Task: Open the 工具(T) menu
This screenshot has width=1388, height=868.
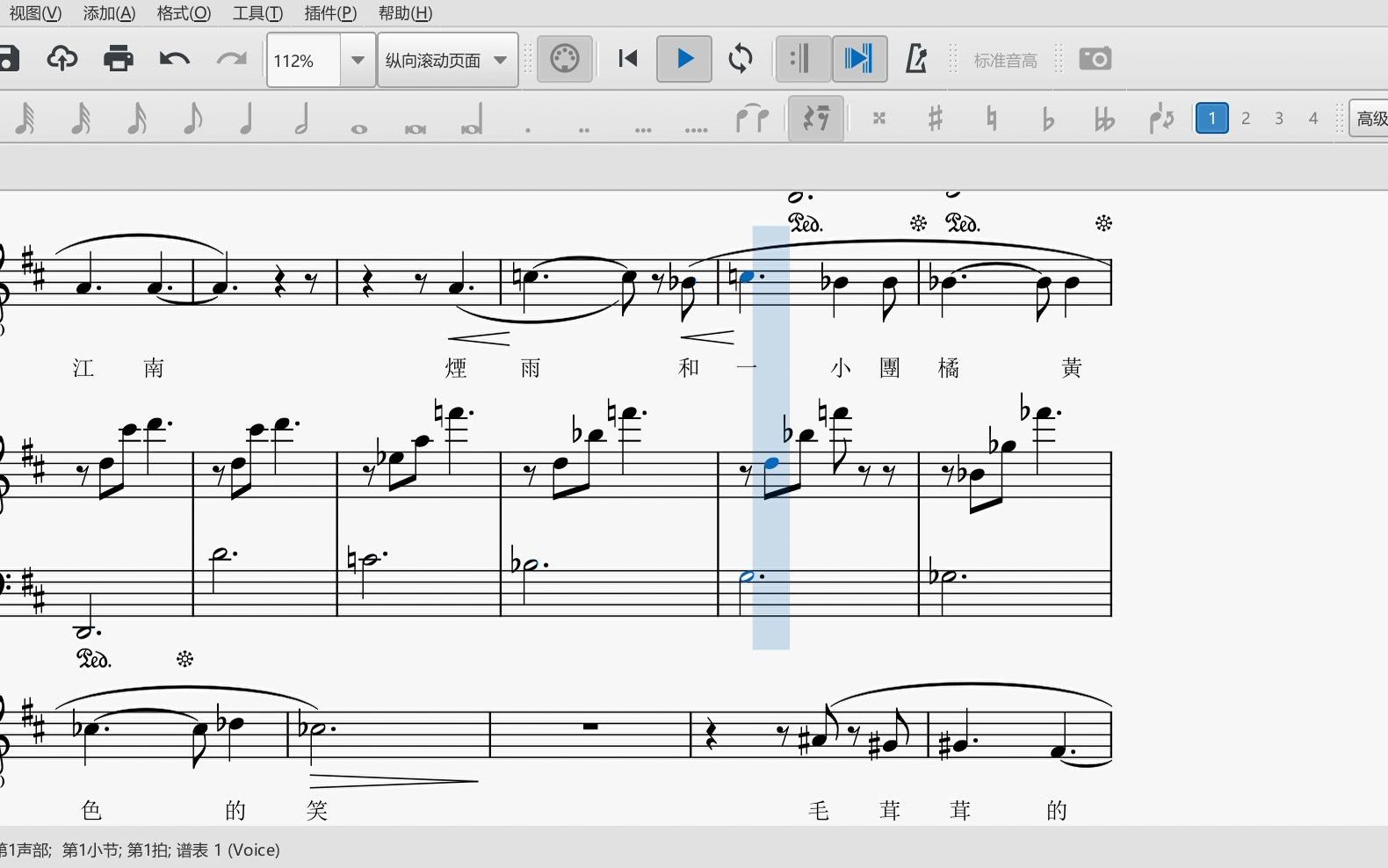Action: (257, 13)
